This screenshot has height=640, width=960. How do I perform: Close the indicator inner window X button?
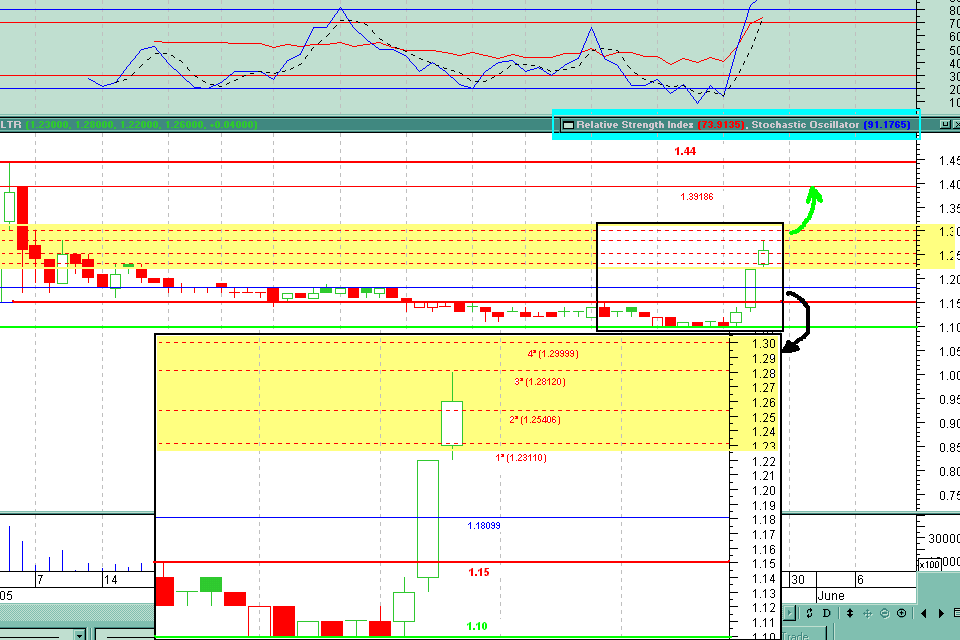click(x=957, y=124)
